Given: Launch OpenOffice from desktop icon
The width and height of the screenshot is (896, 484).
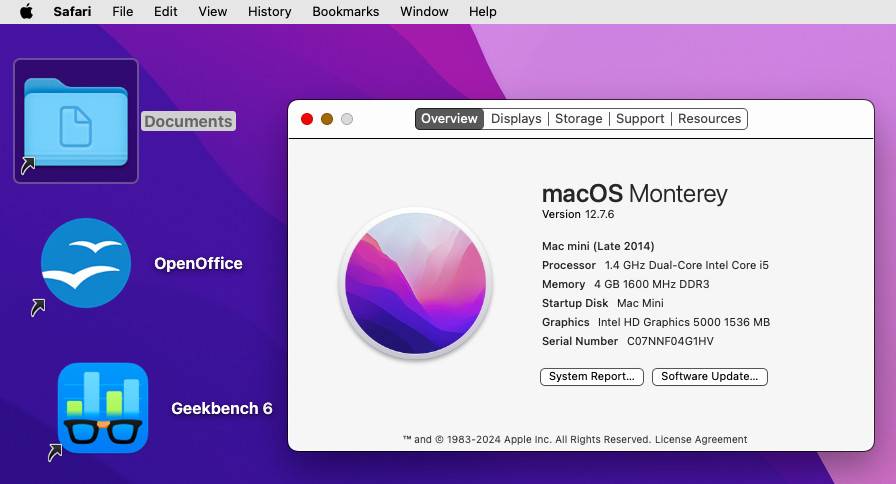Looking at the screenshot, I should 86,263.
